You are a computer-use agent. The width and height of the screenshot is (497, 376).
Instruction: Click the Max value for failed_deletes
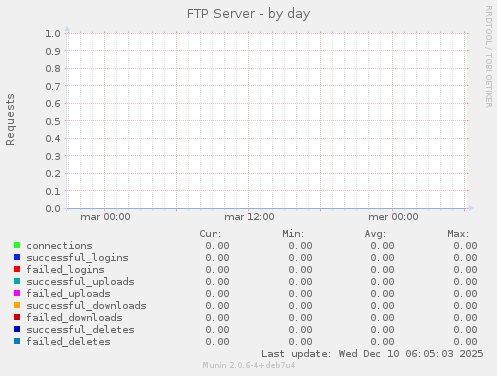click(465, 342)
